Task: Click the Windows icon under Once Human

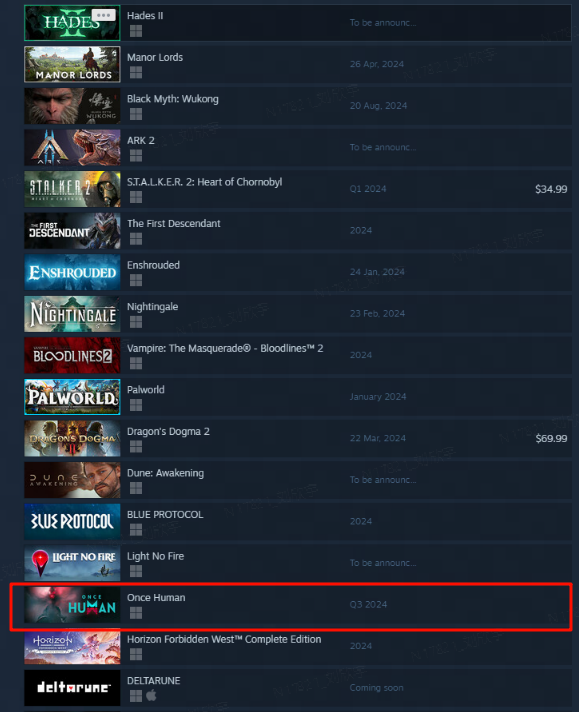Action: click(x=136, y=613)
